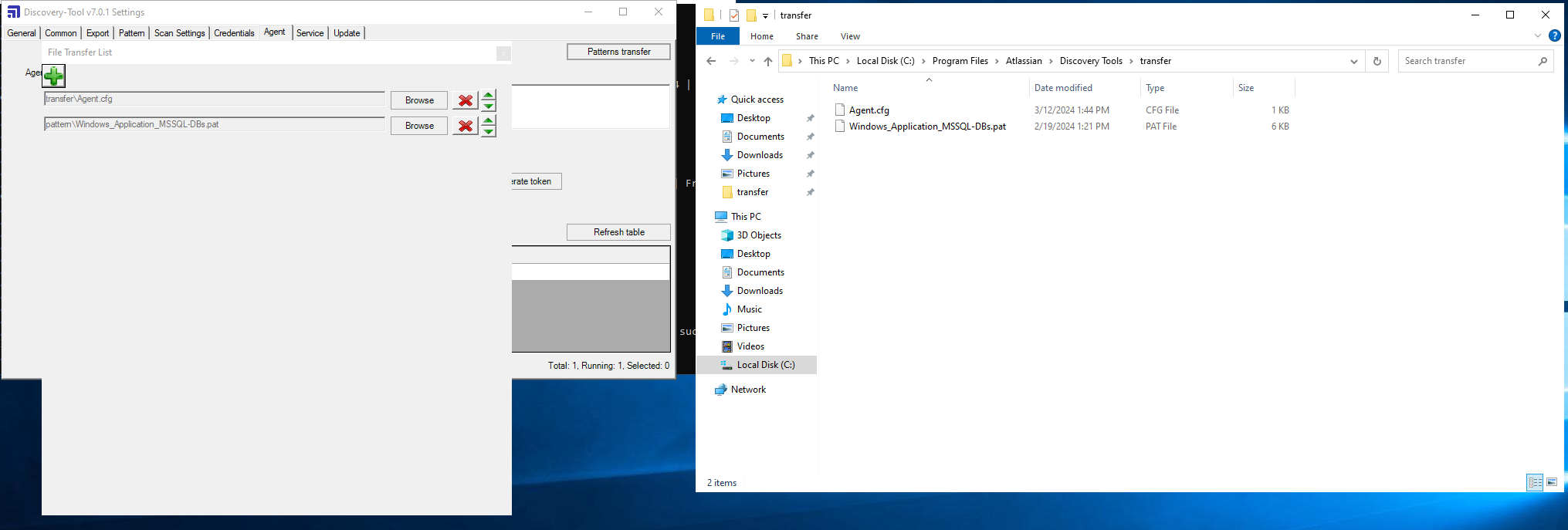Open the recent locations dropdown in Explorer

click(752, 61)
